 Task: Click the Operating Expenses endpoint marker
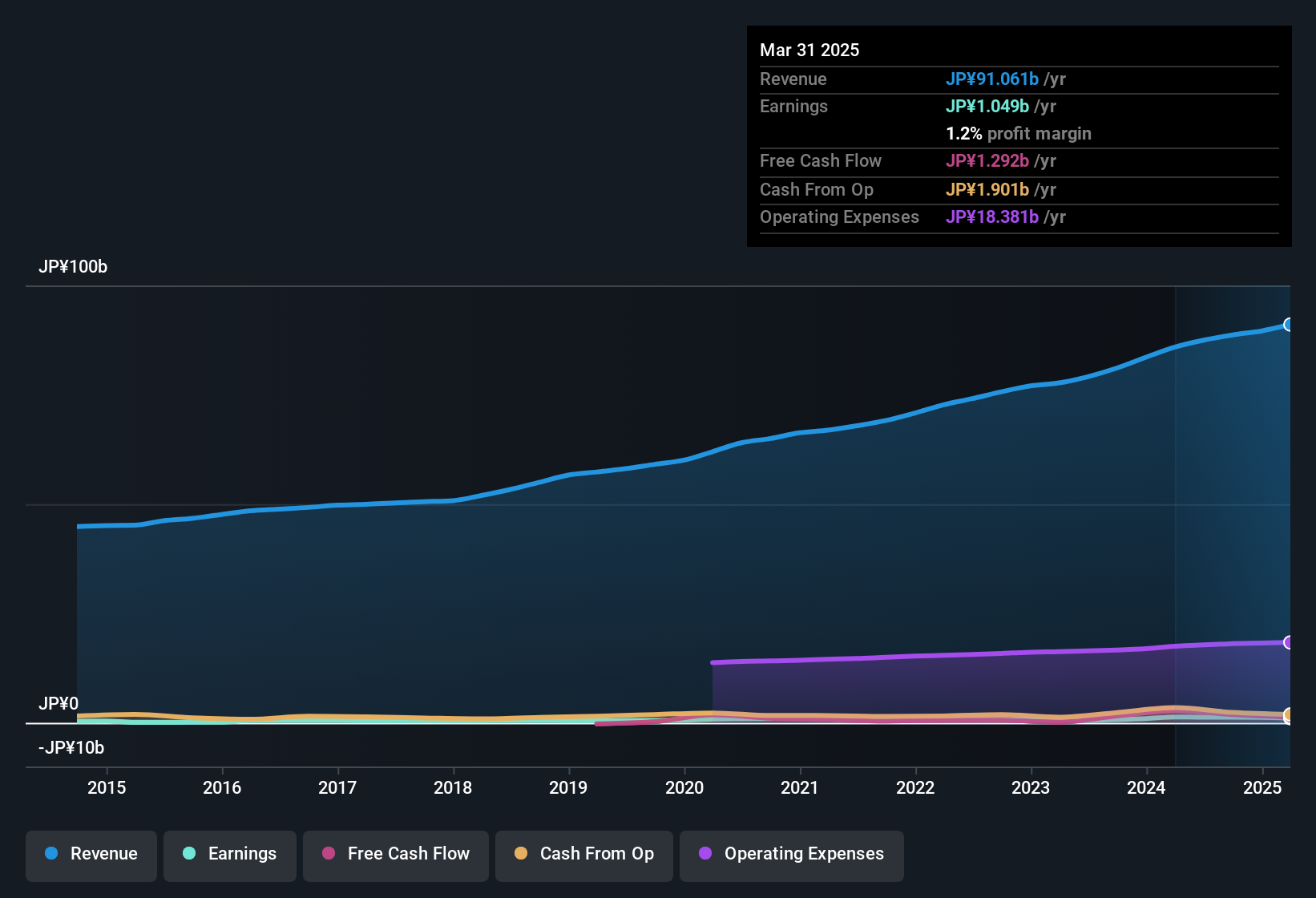tap(1289, 642)
